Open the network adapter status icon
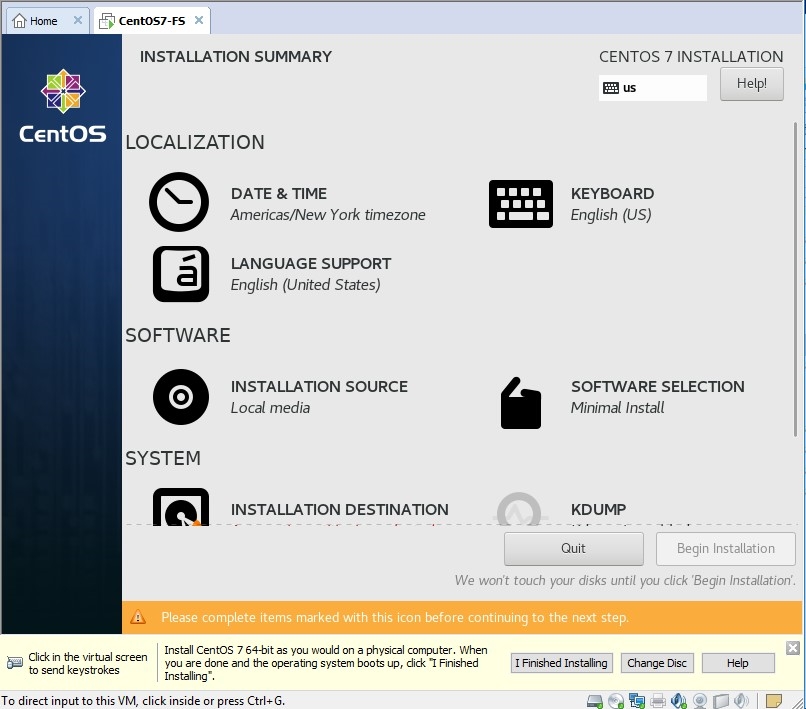The width and height of the screenshot is (806, 709). 637,700
